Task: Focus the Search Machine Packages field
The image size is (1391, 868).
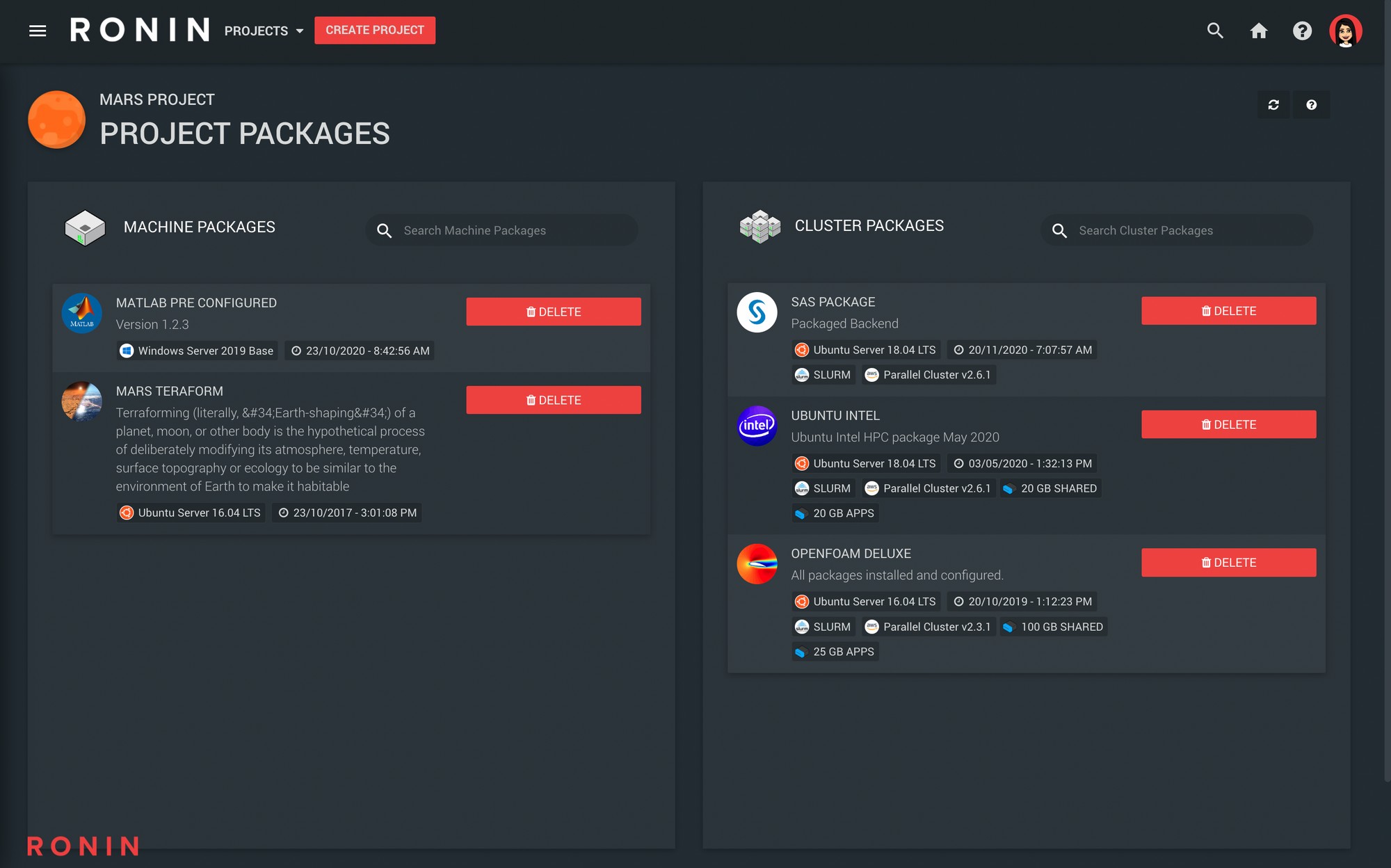Action: pos(515,230)
